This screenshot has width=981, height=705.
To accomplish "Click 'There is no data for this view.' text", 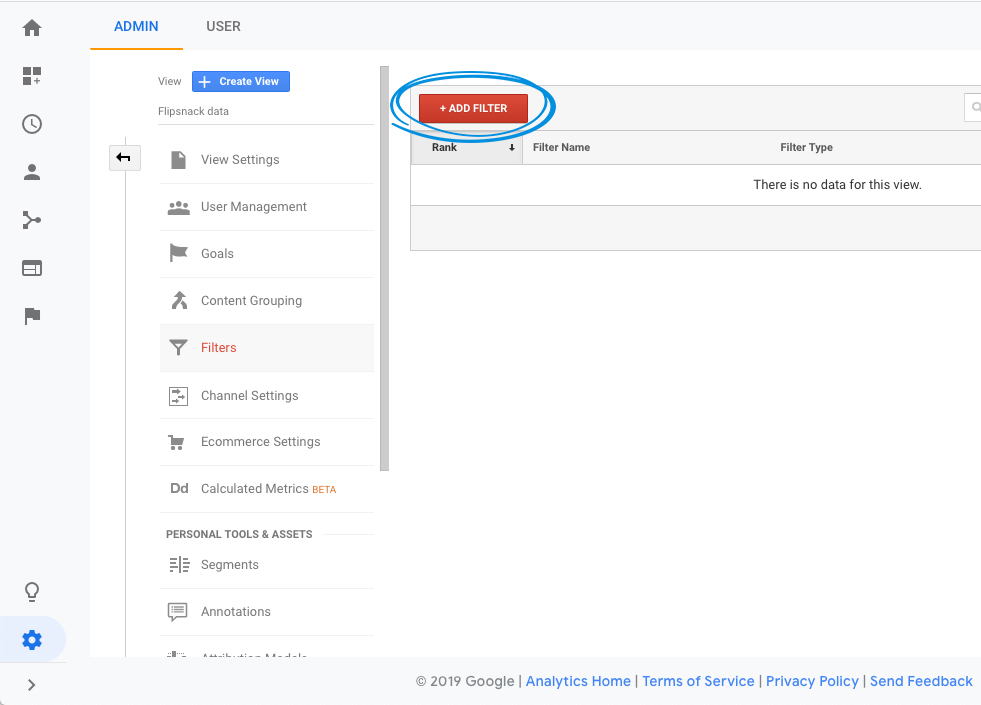I will click(x=837, y=185).
